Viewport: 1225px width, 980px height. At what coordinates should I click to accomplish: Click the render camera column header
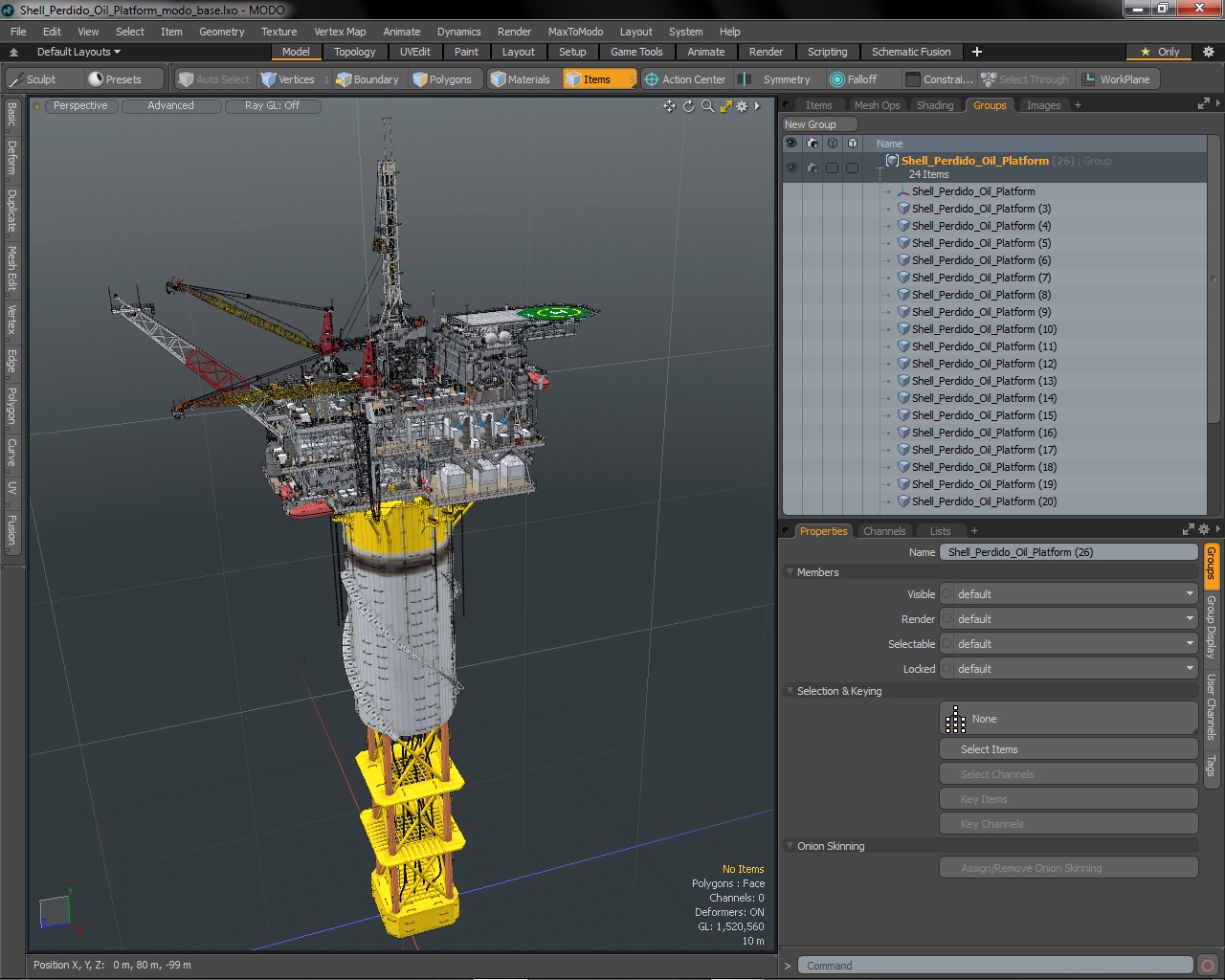813,144
